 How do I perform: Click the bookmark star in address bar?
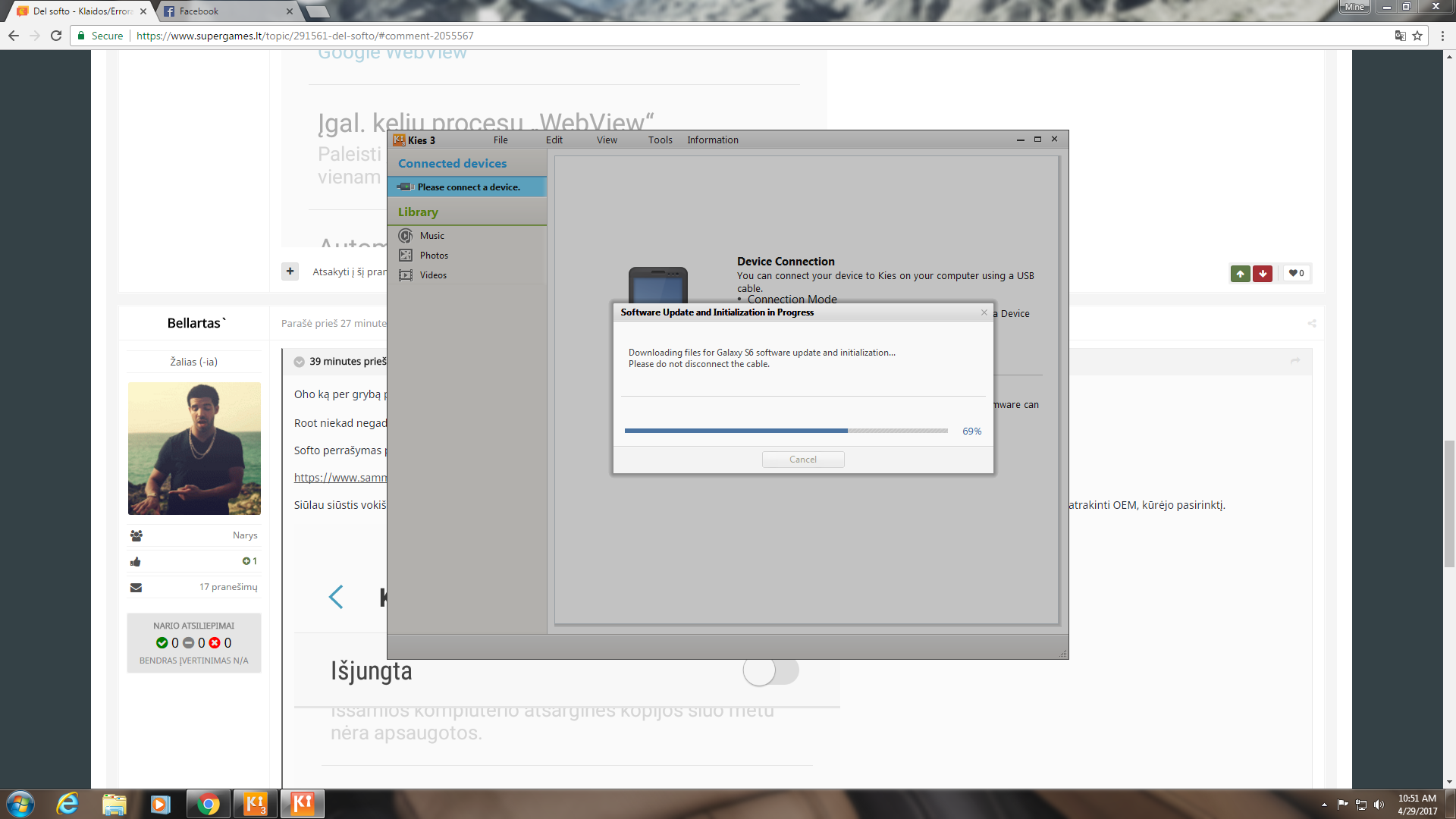[1417, 36]
